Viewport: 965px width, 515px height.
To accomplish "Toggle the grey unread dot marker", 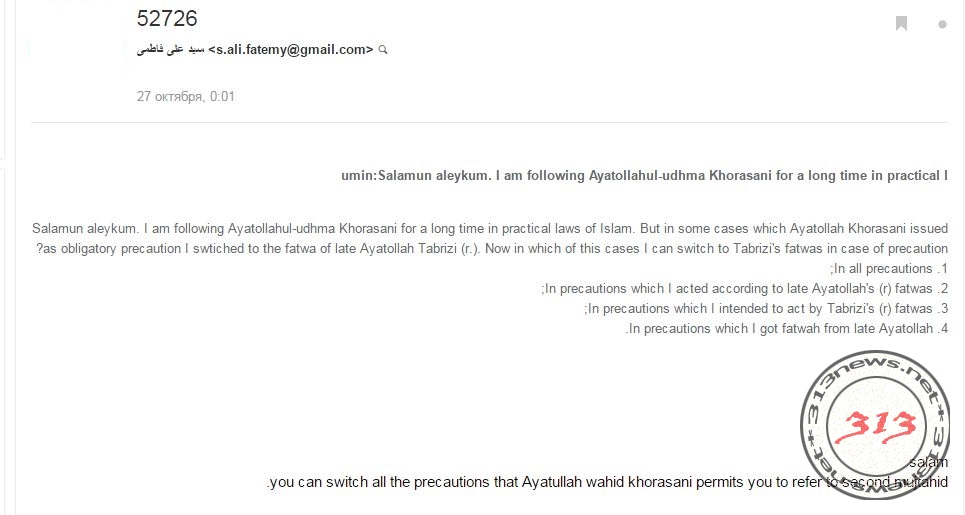I will click(x=942, y=25).
